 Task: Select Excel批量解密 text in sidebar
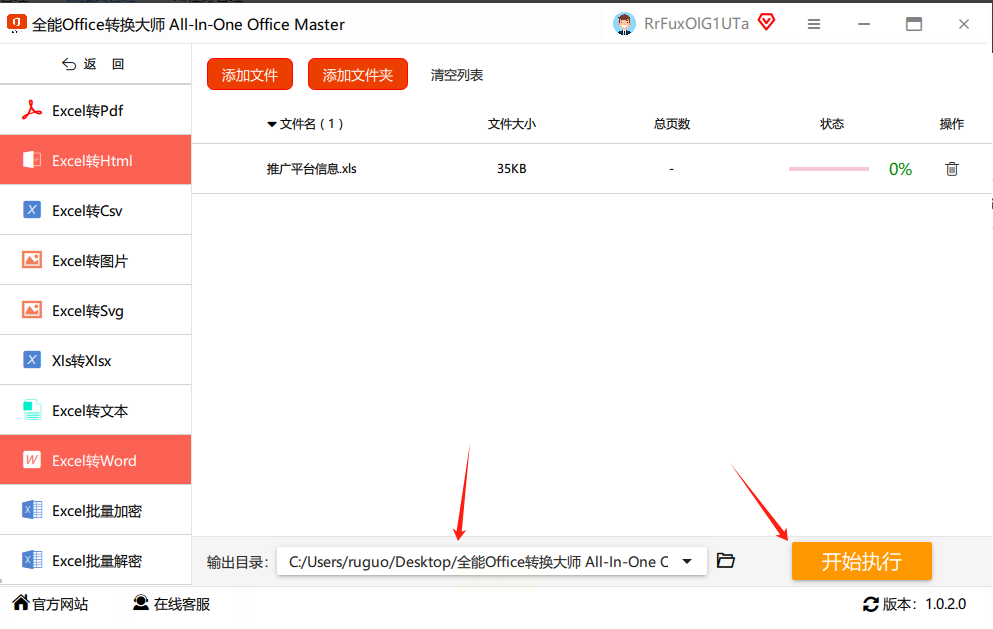pyautogui.click(x=97, y=561)
